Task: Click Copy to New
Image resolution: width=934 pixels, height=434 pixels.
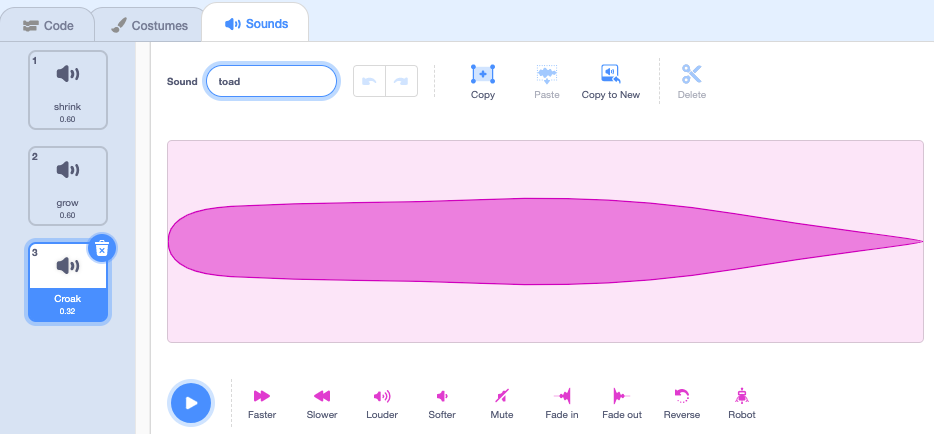Action: click(x=611, y=82)
